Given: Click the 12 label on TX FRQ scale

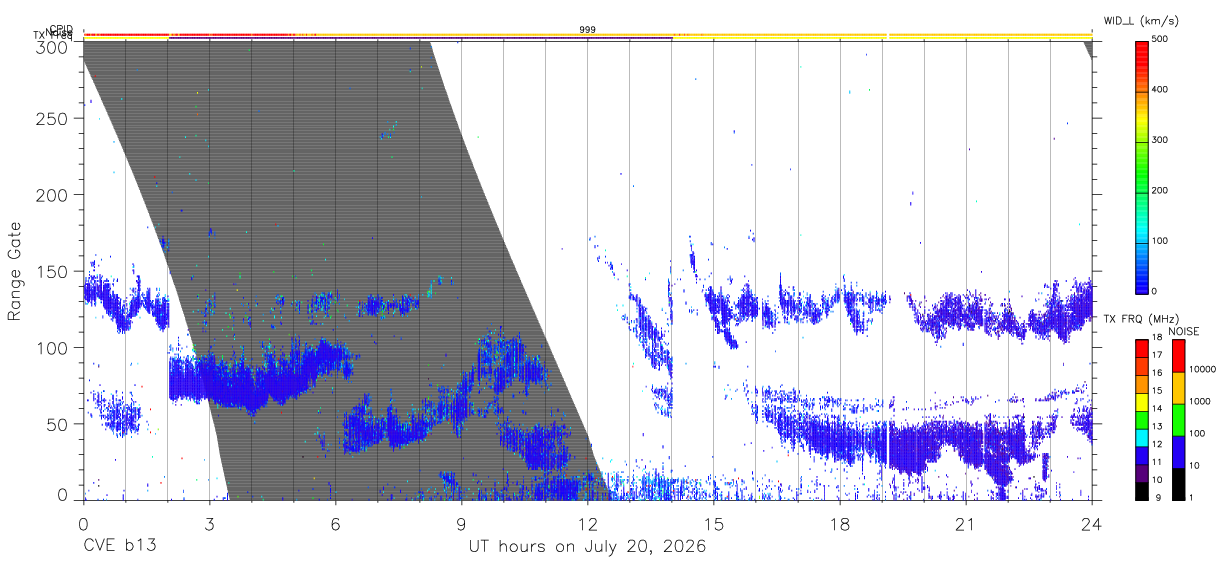Looking at the screenshot, I should pyautogui.click(x=1158, y=444).
